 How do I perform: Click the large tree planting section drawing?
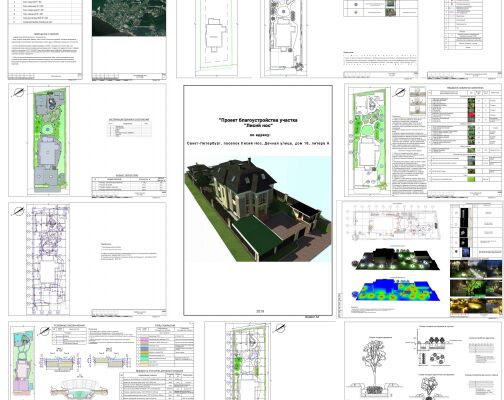click(376, 368)
